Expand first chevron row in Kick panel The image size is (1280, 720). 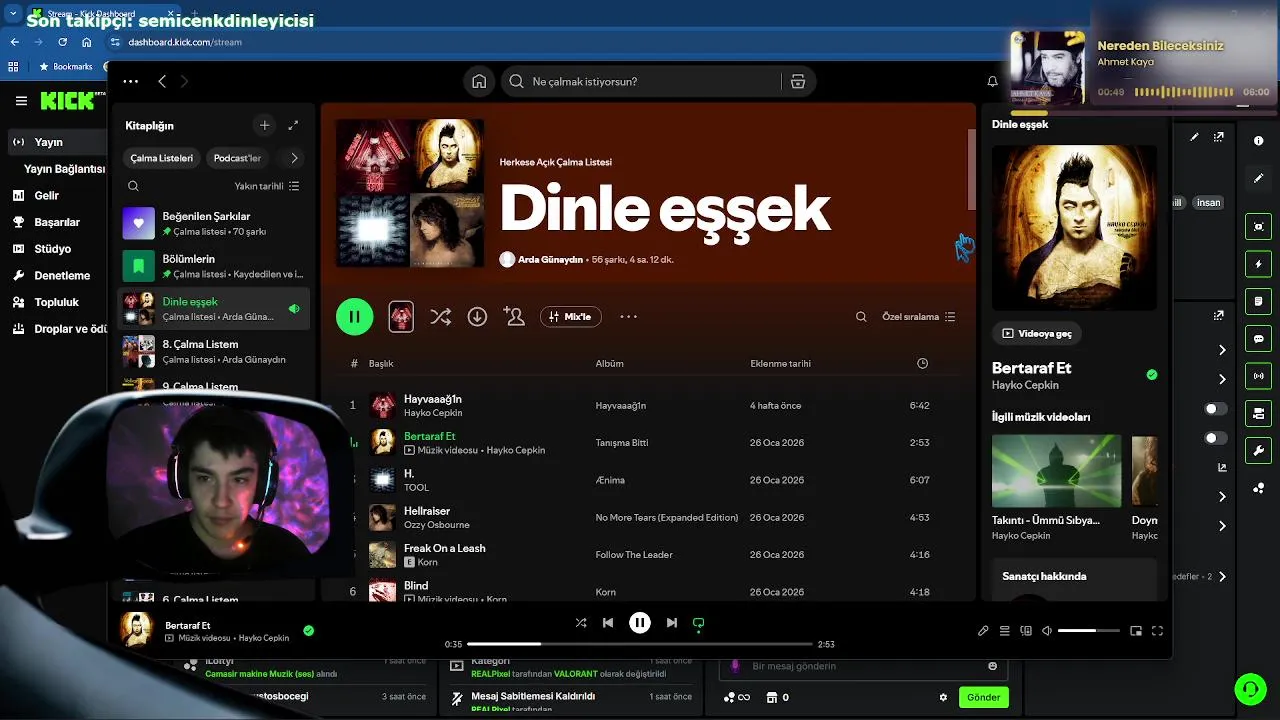1222,350
